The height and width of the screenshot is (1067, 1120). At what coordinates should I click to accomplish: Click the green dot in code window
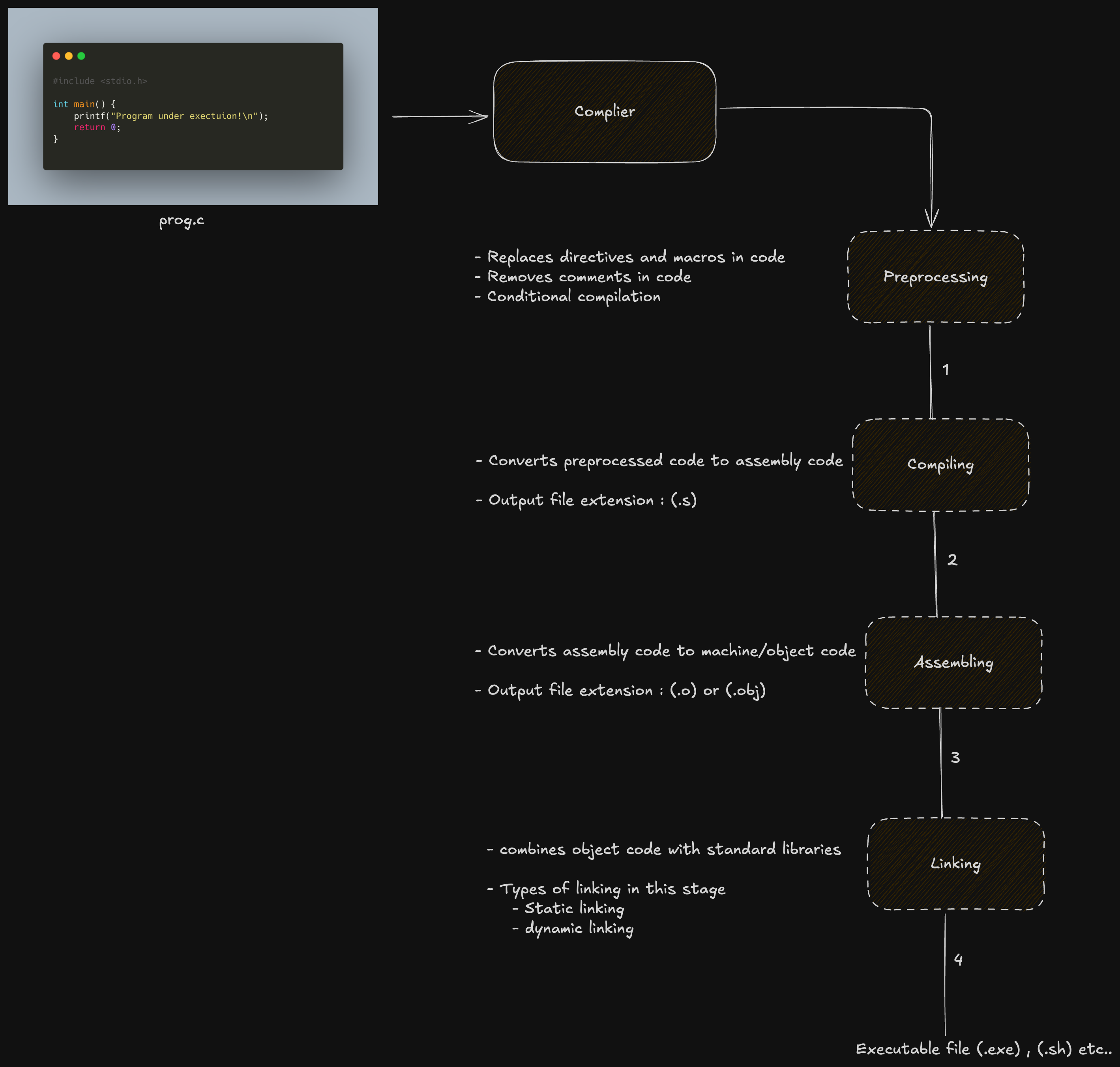[81, 56]
